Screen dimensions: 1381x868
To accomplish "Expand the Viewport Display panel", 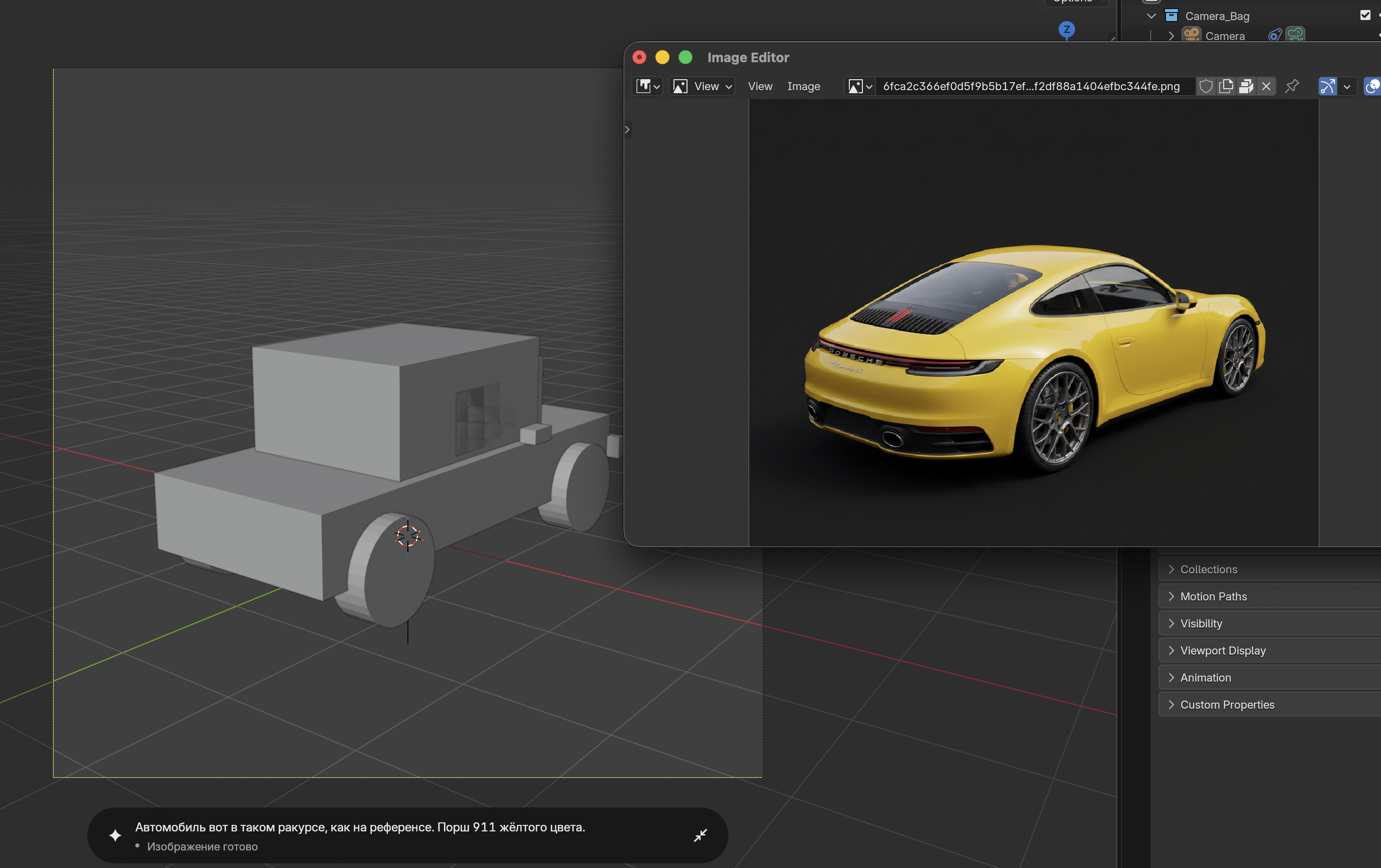I will (1270, 650).
